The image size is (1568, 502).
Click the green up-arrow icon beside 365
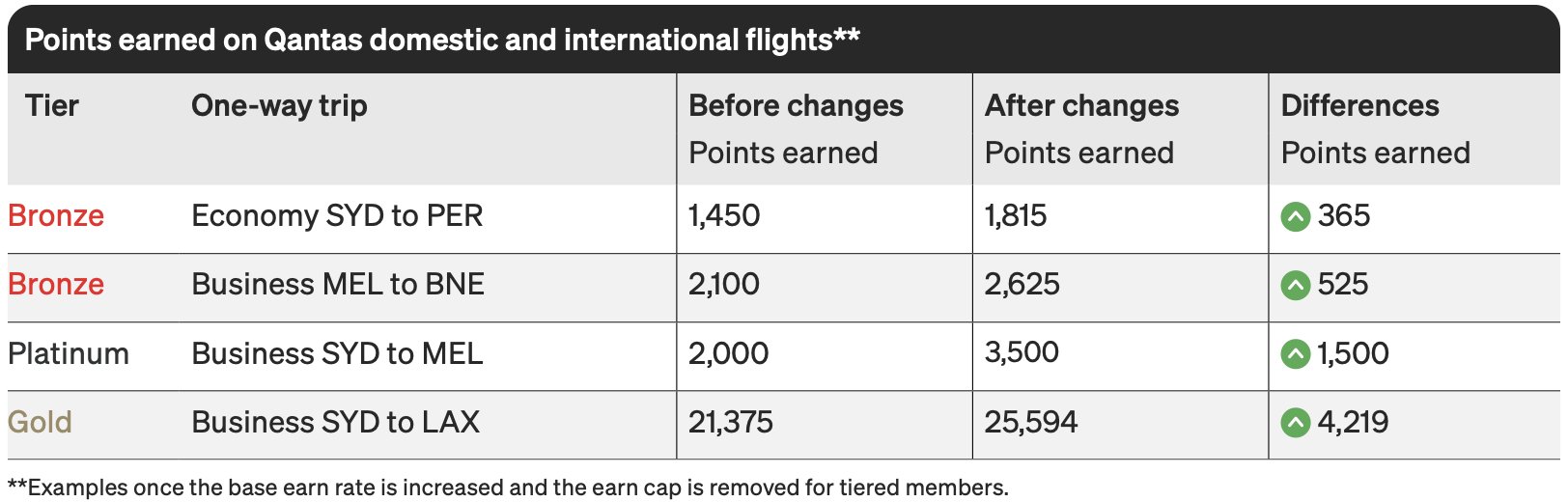click(1295, 216)
